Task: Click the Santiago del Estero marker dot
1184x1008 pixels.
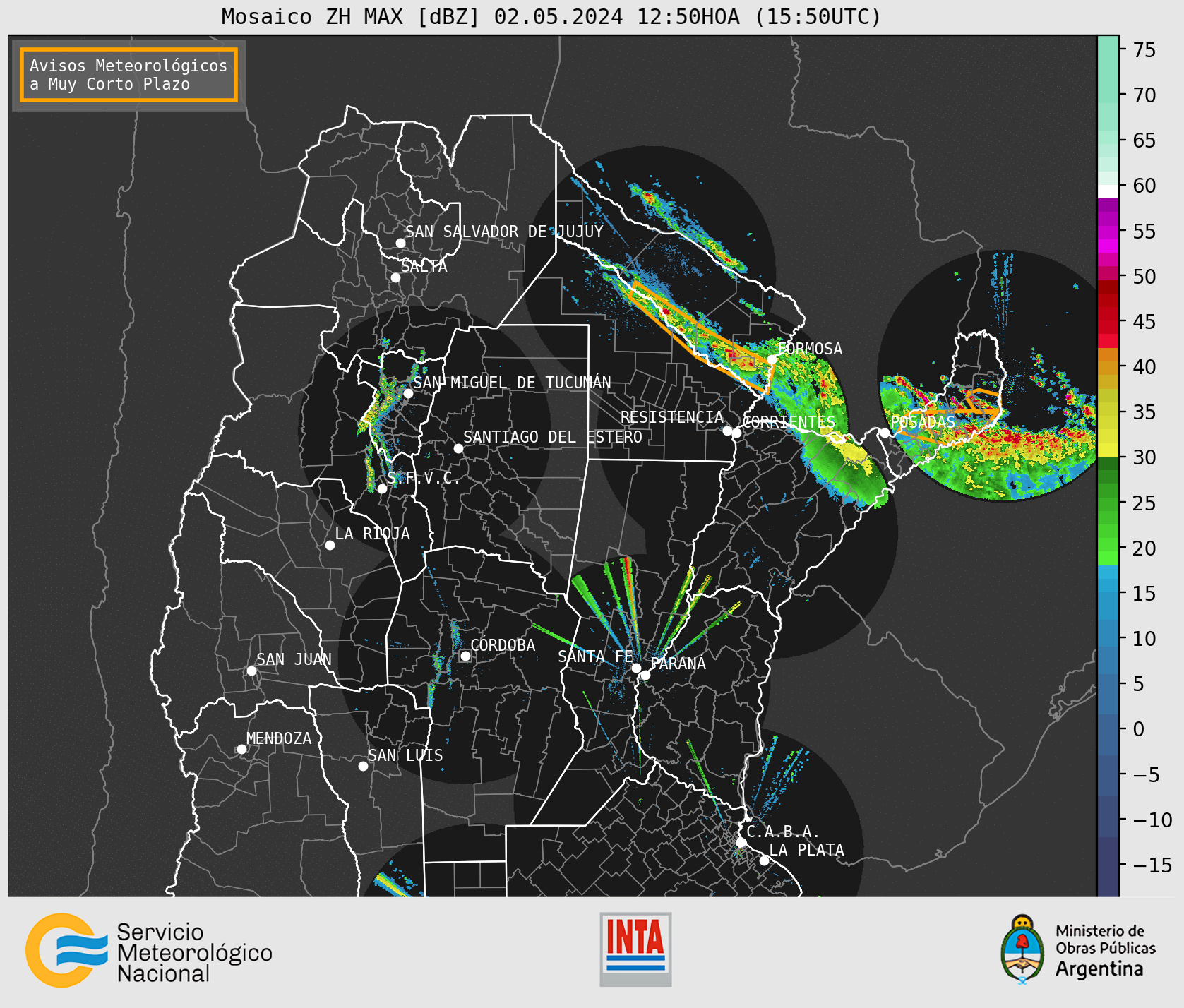Action: [x=458, y=448]
